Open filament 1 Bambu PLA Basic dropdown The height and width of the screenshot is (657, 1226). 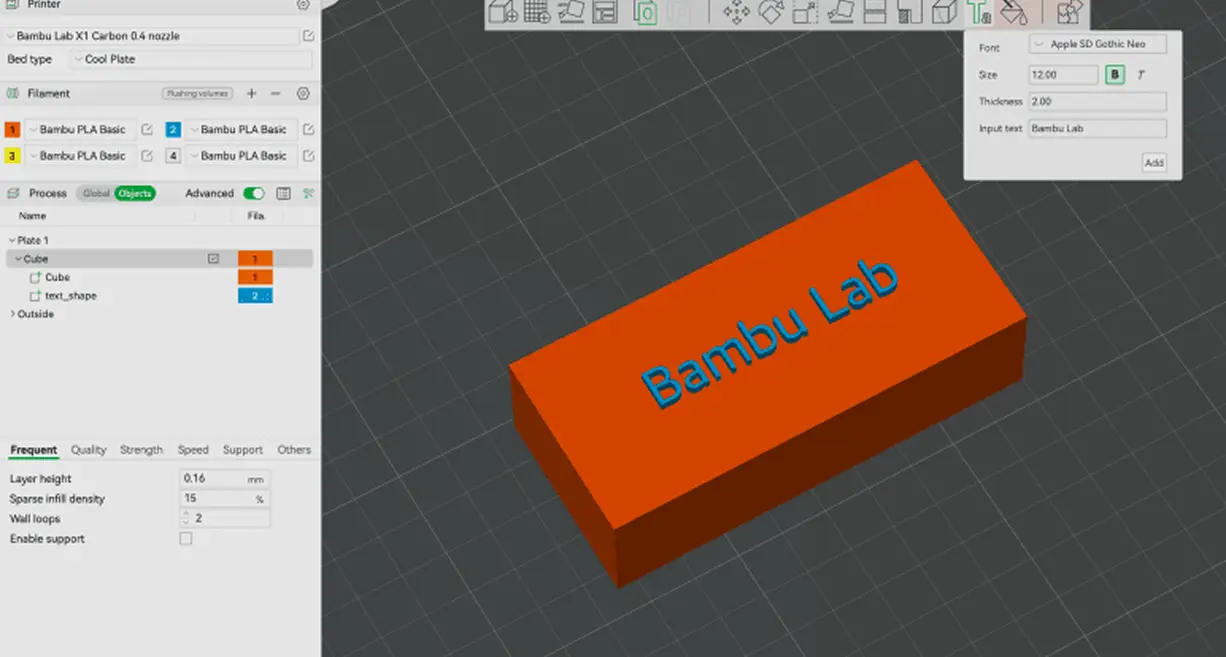(82, 129)
